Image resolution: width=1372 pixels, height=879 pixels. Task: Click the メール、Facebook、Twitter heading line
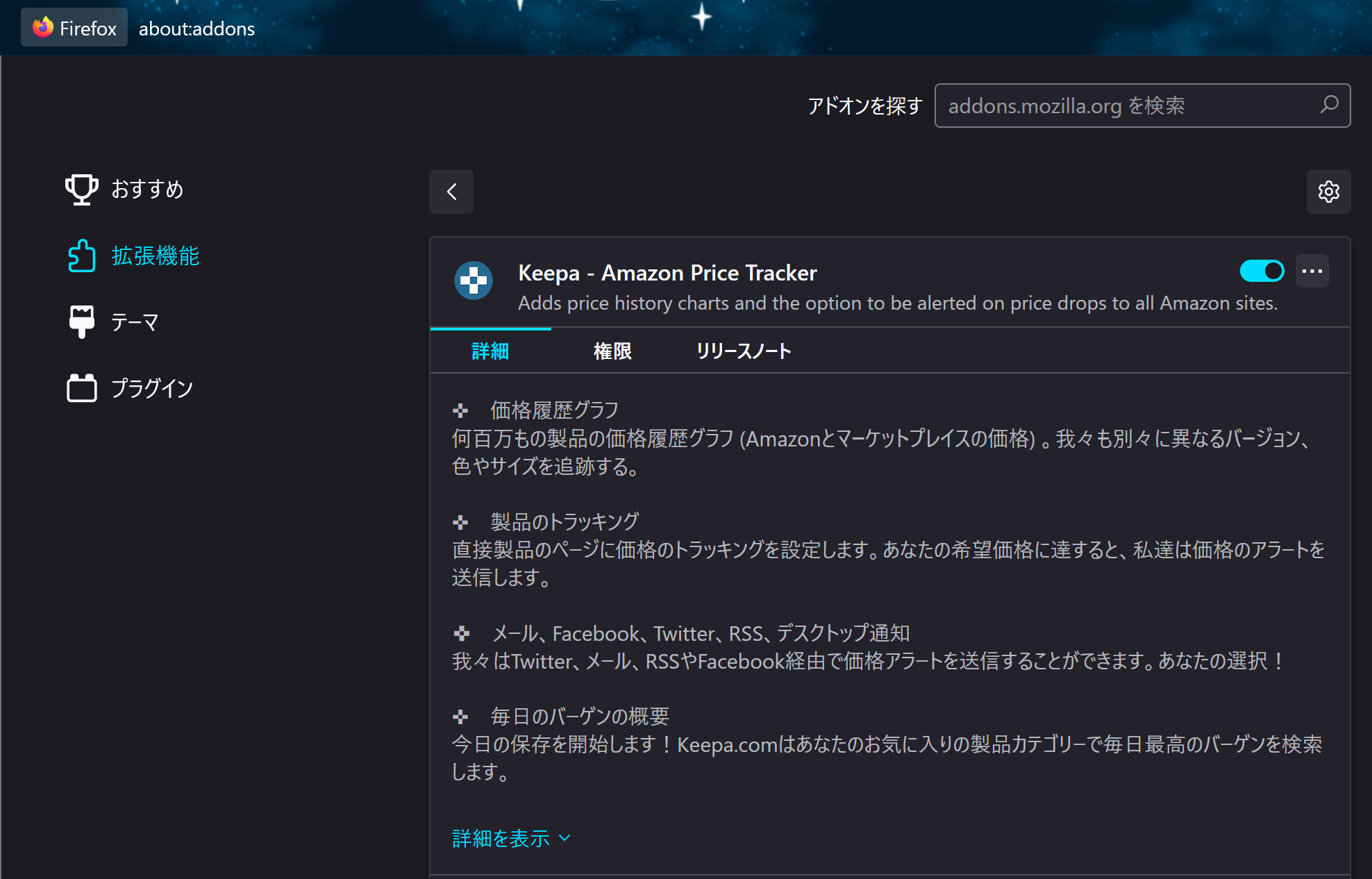point(701,633)
